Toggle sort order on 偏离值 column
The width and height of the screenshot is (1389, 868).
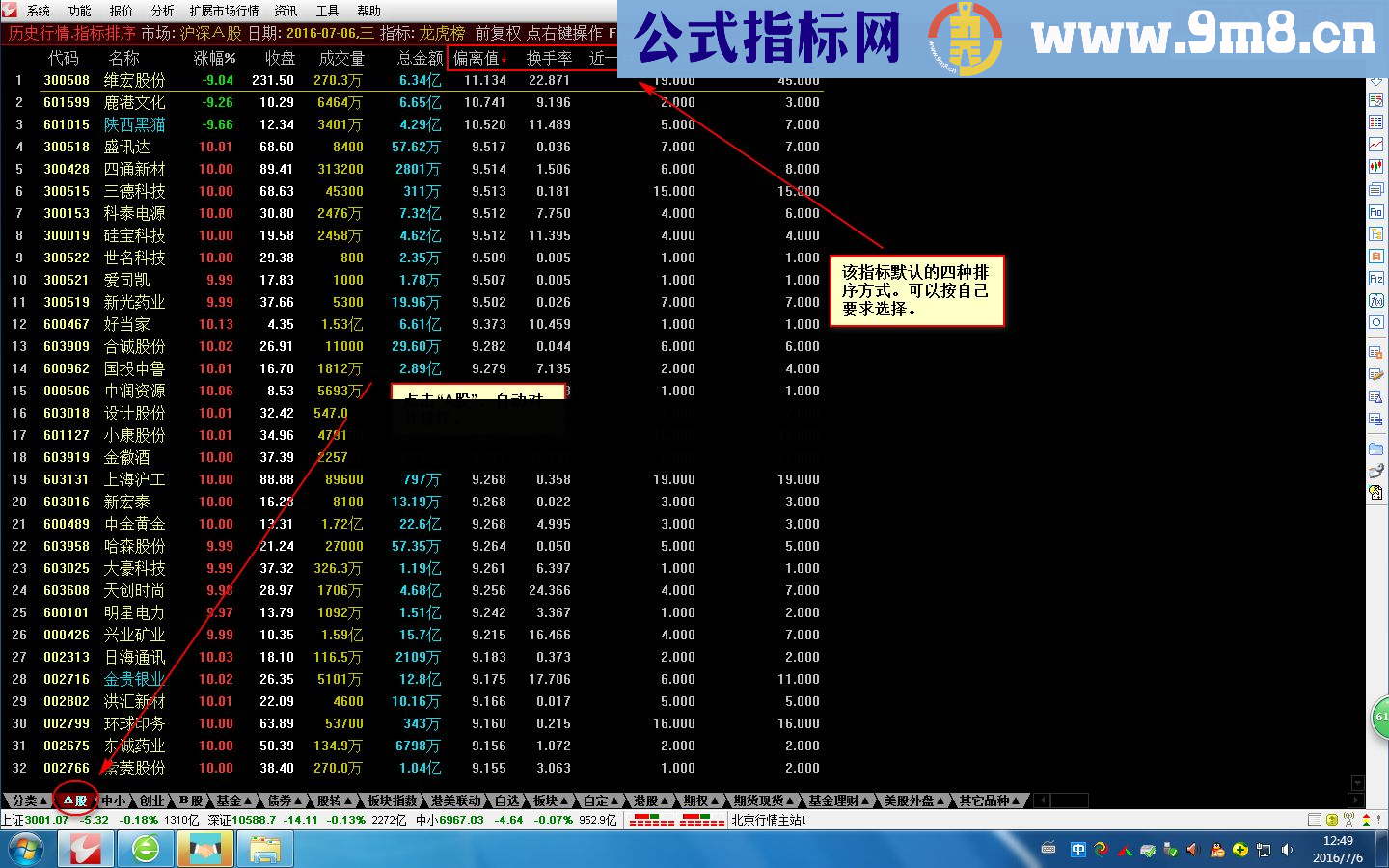[x=479, y=57]
